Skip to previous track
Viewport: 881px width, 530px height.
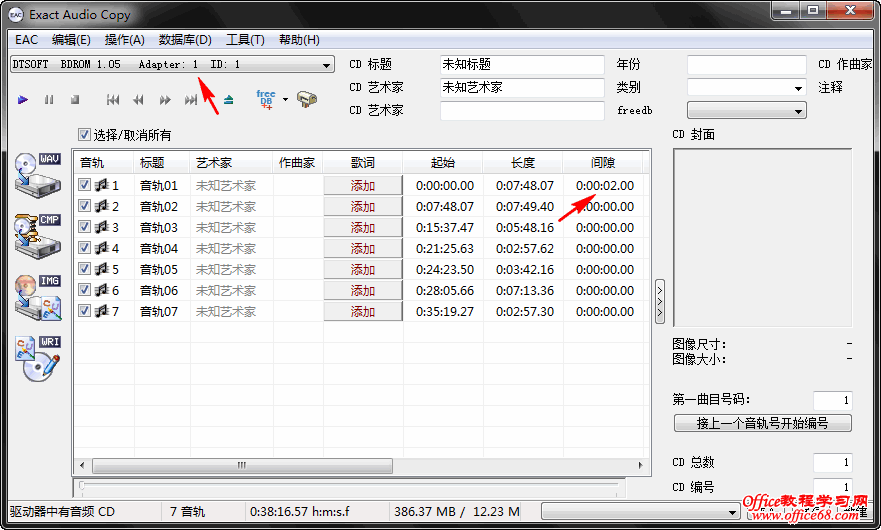click(x=113, y=100)
